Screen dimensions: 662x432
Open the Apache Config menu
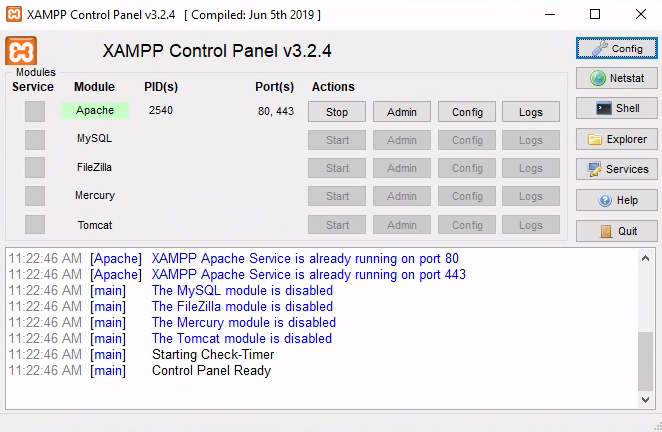pos(467,112)
